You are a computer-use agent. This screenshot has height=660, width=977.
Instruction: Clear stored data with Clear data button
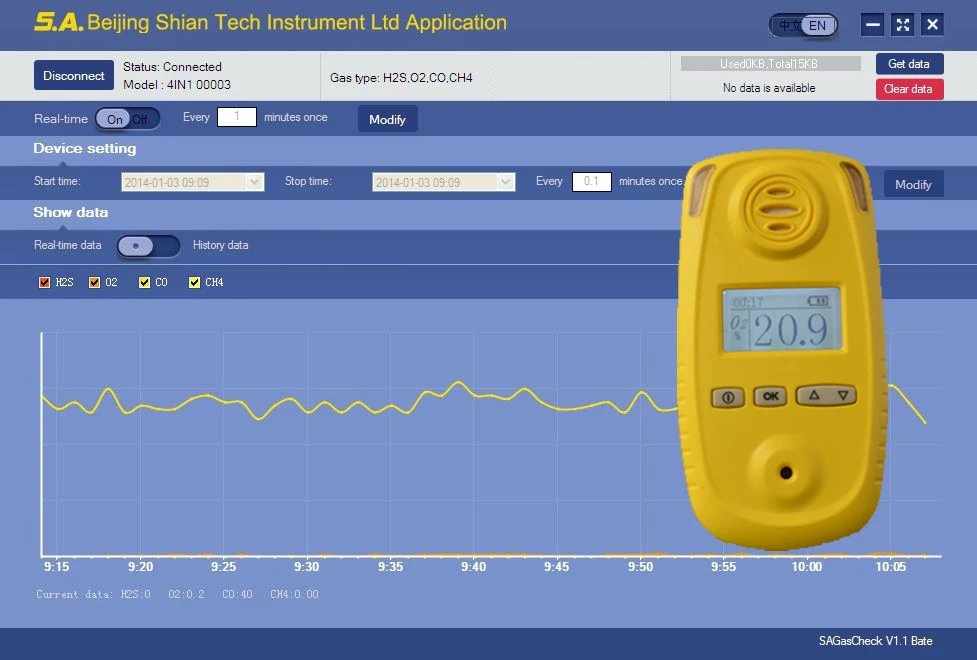click(909, 88)
